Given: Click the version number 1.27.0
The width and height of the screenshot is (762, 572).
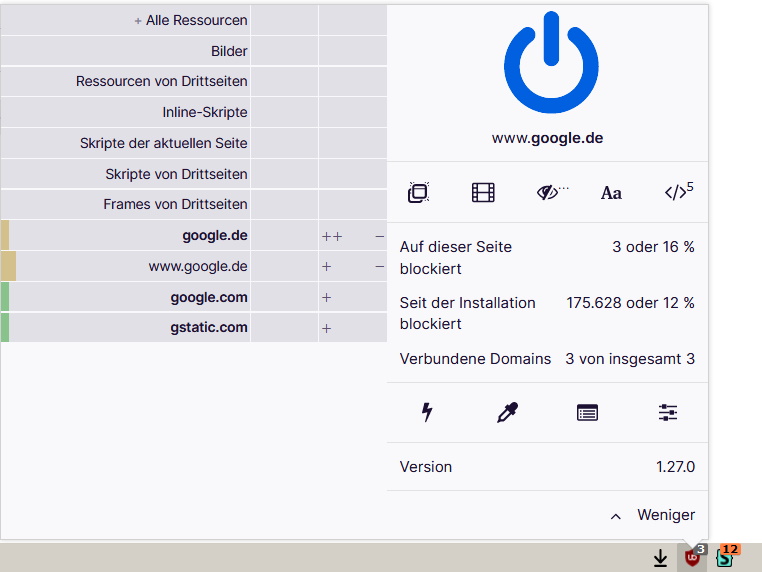Looking at the screenshot, I should point(675,467).
